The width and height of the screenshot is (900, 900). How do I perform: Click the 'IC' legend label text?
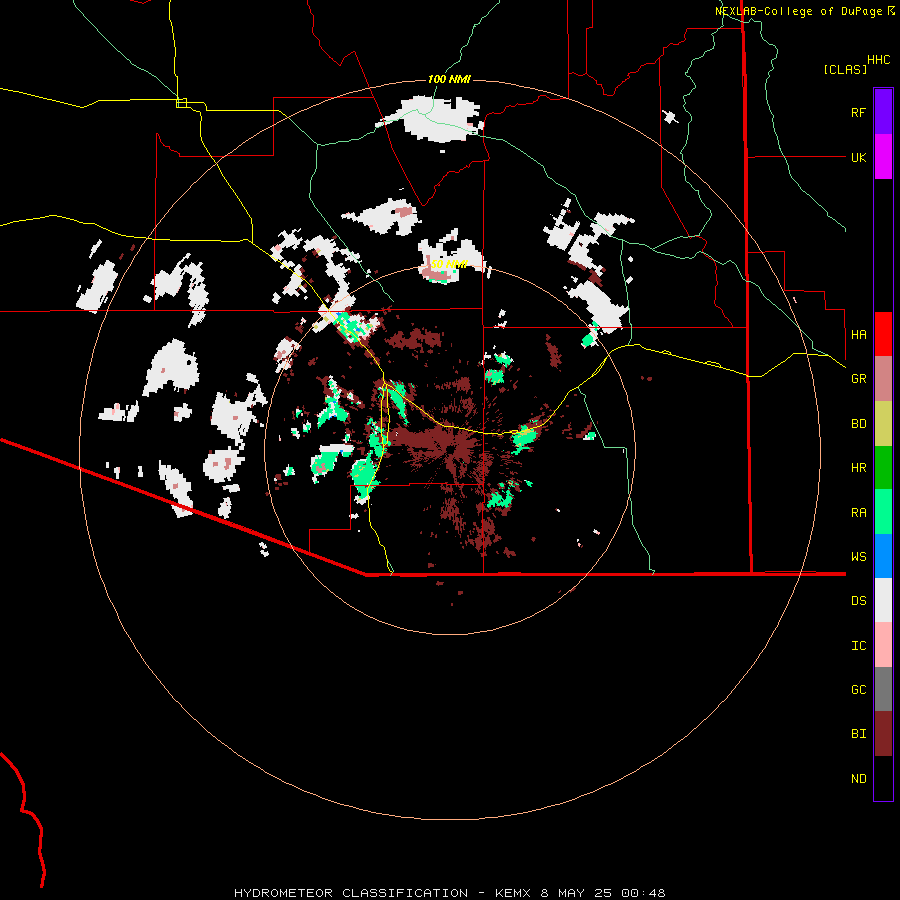coord(858,646)
